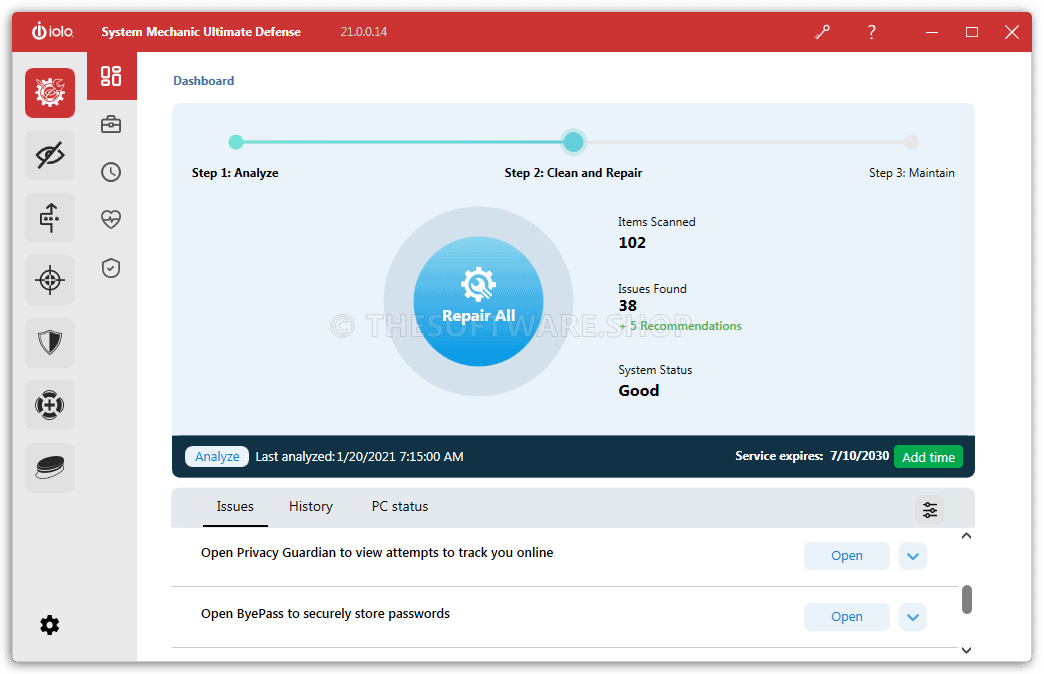Click the scroll up arrow of issues list
This screenshot has height=674, width=1044.
pos(967,536)
